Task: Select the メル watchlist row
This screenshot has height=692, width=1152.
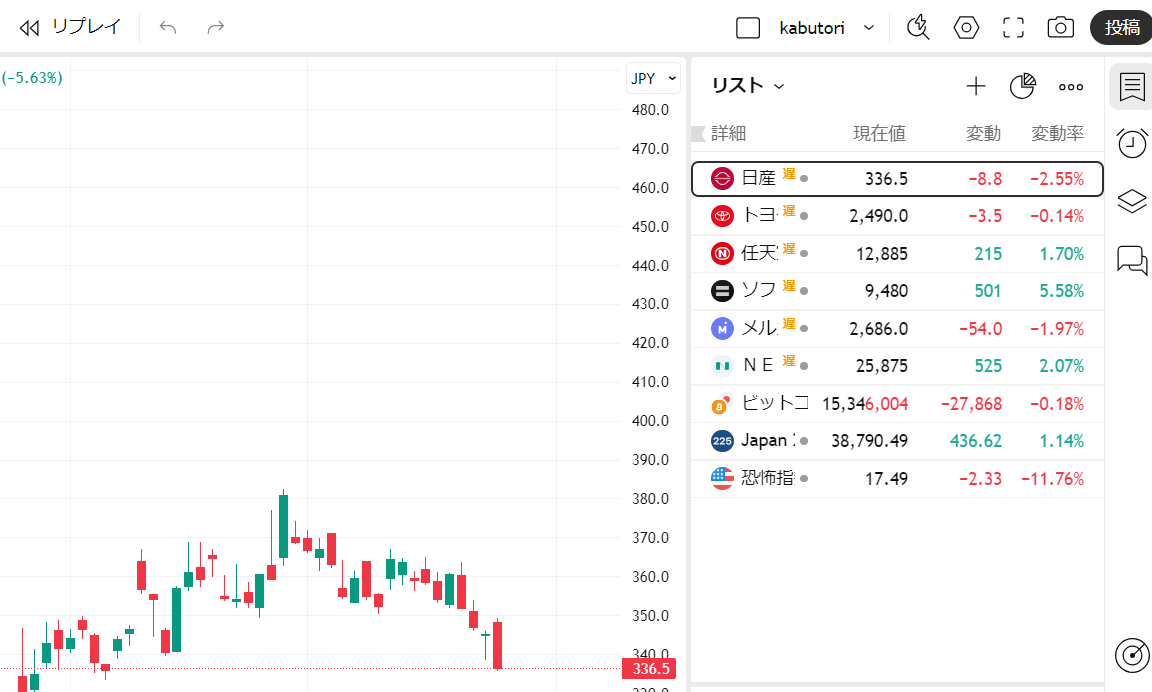Action: tap(897, 328)
